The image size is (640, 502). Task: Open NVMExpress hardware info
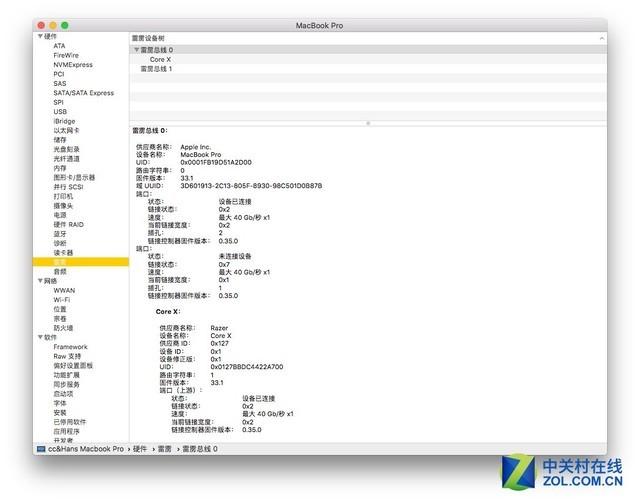73,64
